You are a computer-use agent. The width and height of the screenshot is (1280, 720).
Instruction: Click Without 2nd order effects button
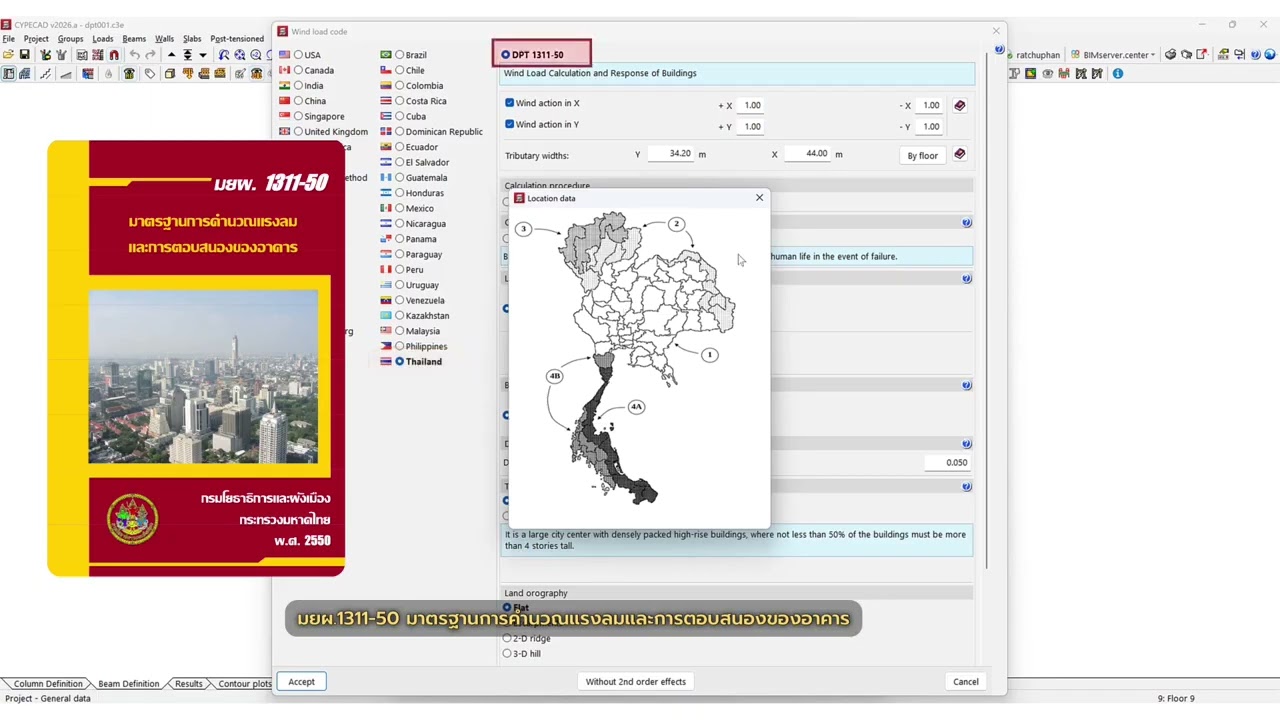coord(636,682)
